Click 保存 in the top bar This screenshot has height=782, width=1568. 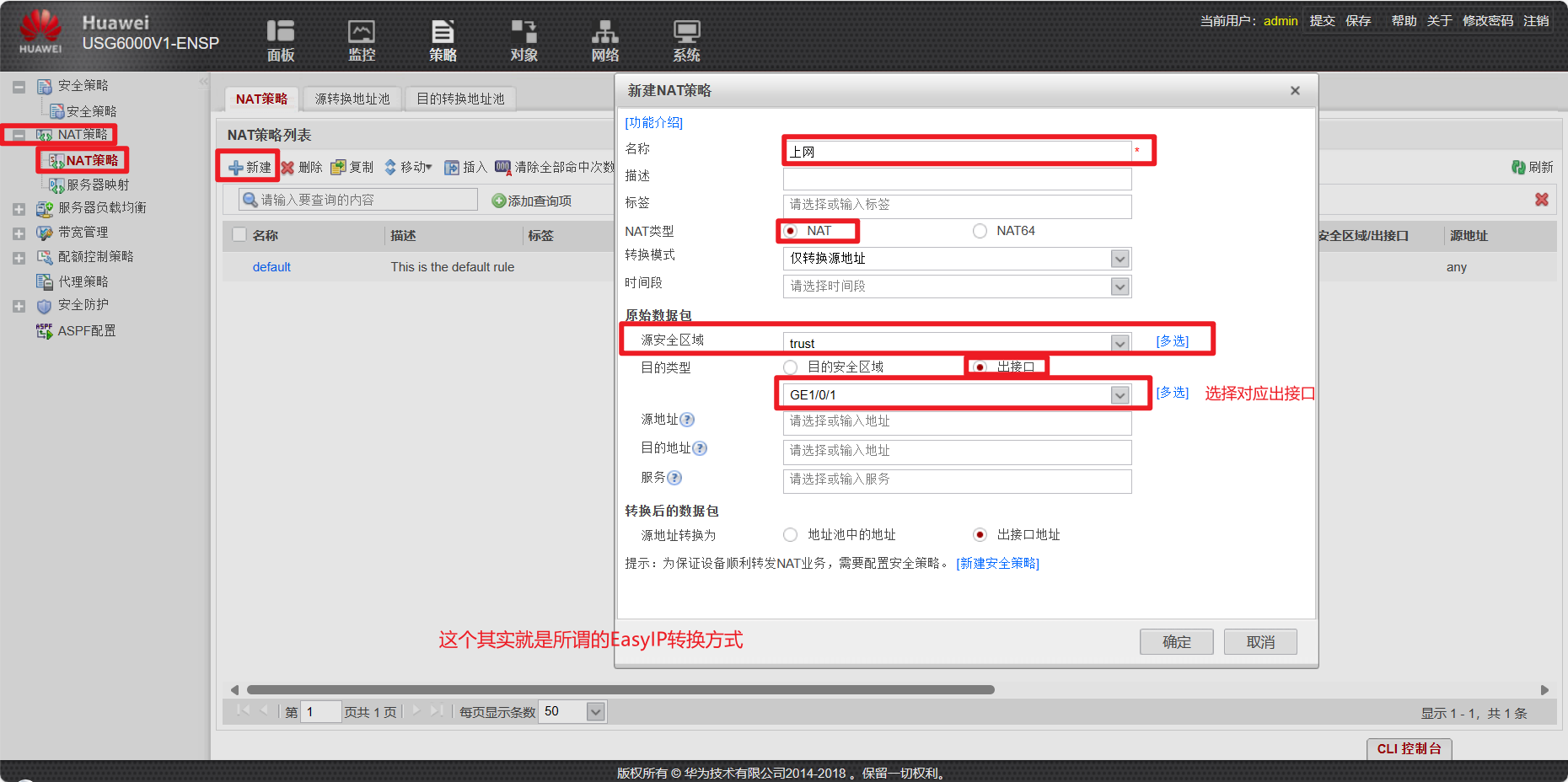1358,21
